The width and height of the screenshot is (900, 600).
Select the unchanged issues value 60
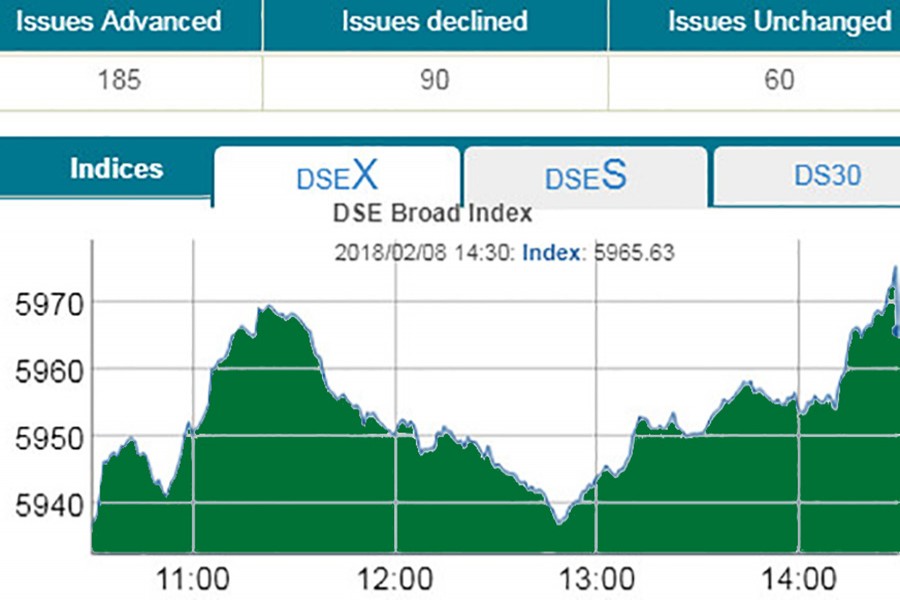click(779, 80)
